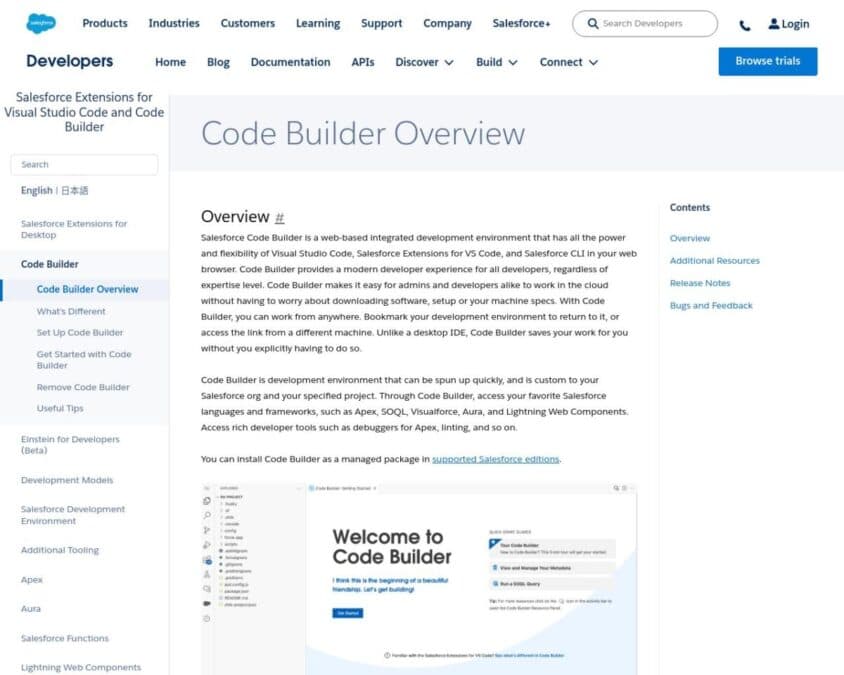This screenshot has height=675, width=844.
Task: Expand Additional Tooling section
Action: (60, 550)
